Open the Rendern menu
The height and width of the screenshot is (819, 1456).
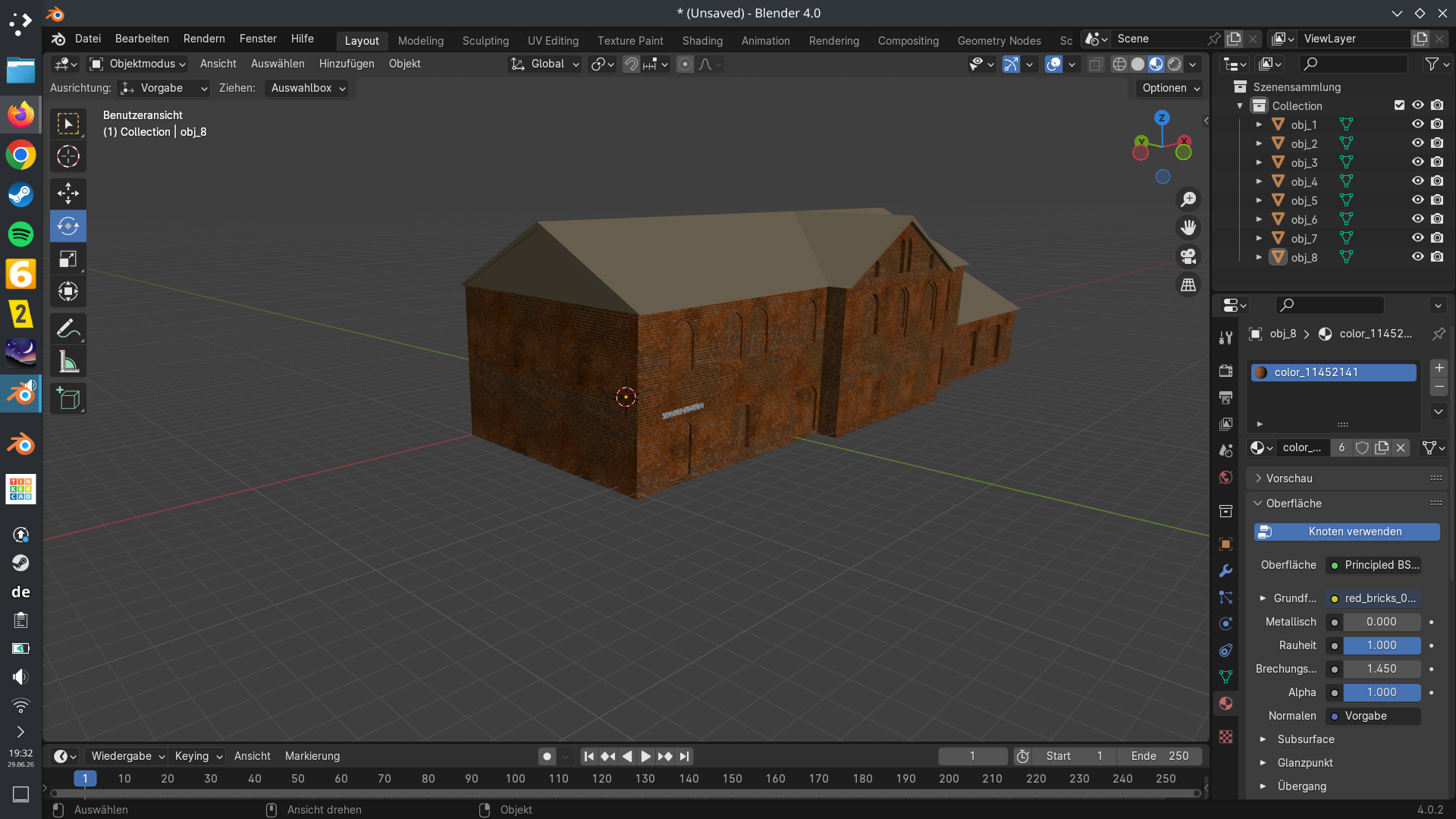204,39
